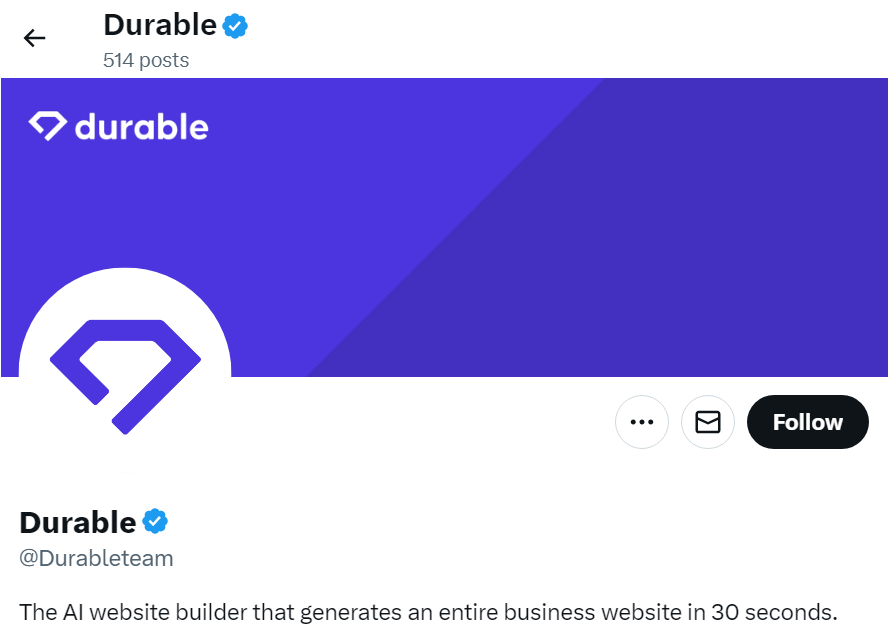Click the diamond logo icon in the banner
The width and height of the screenshot is (889, 635).
47,126
